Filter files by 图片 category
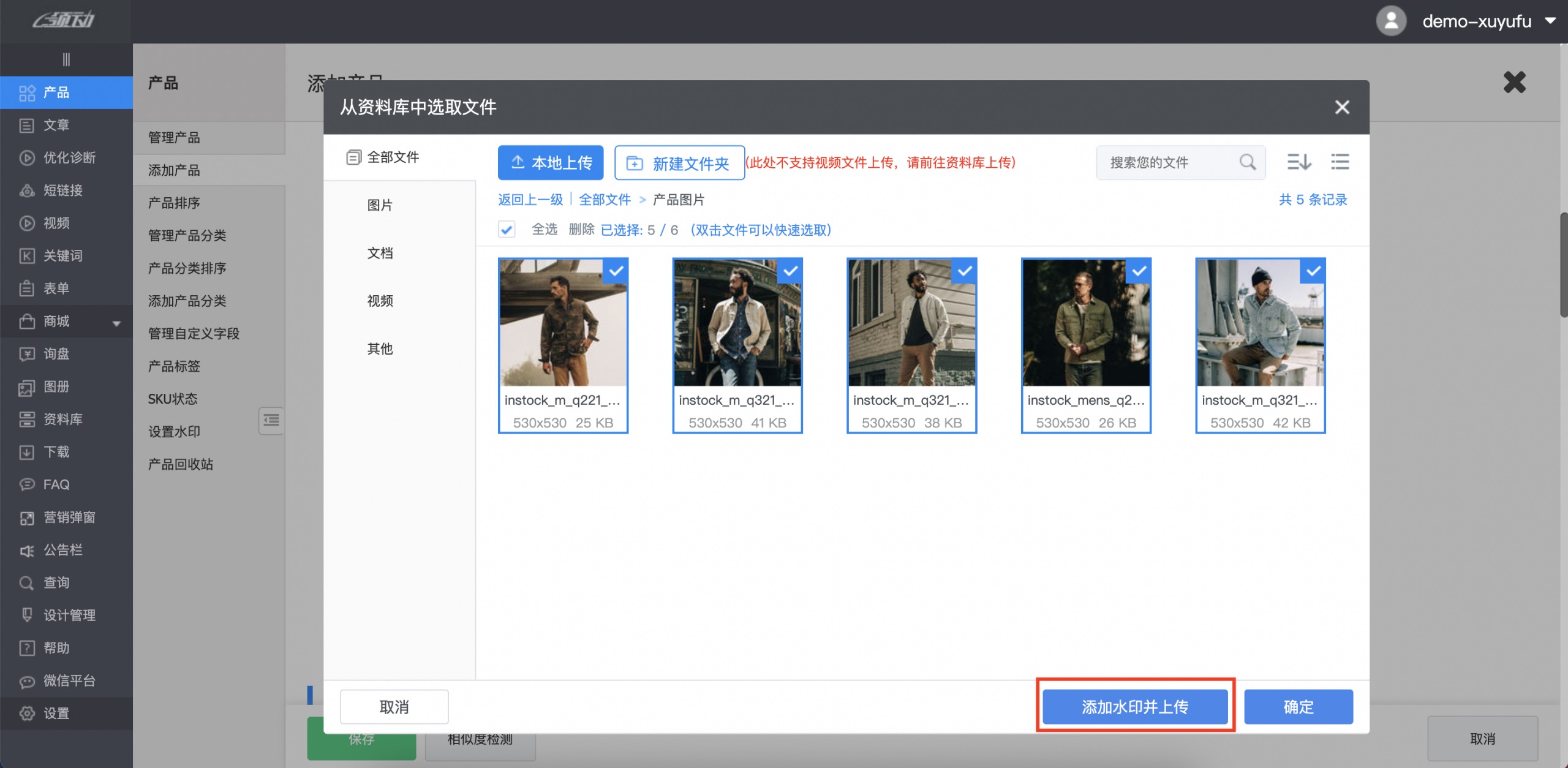The height and width of the screenshot is (768, 1568). (380, 205)
